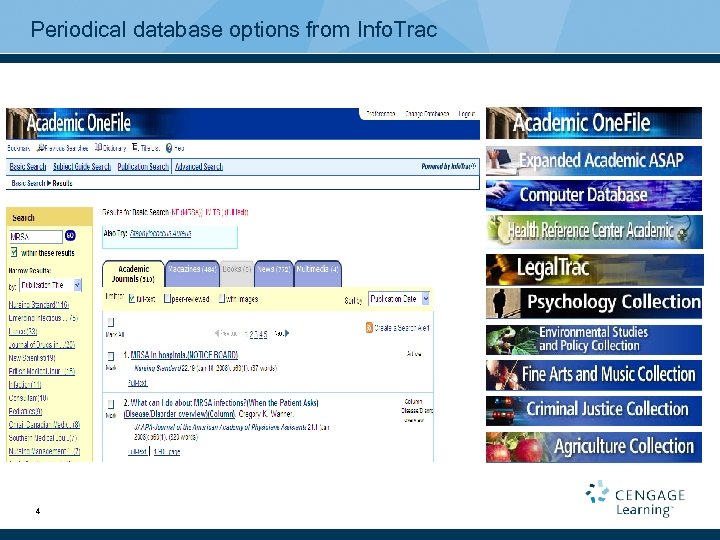
Task: Open the Full-text link under result 2
Action: point(137,452)
